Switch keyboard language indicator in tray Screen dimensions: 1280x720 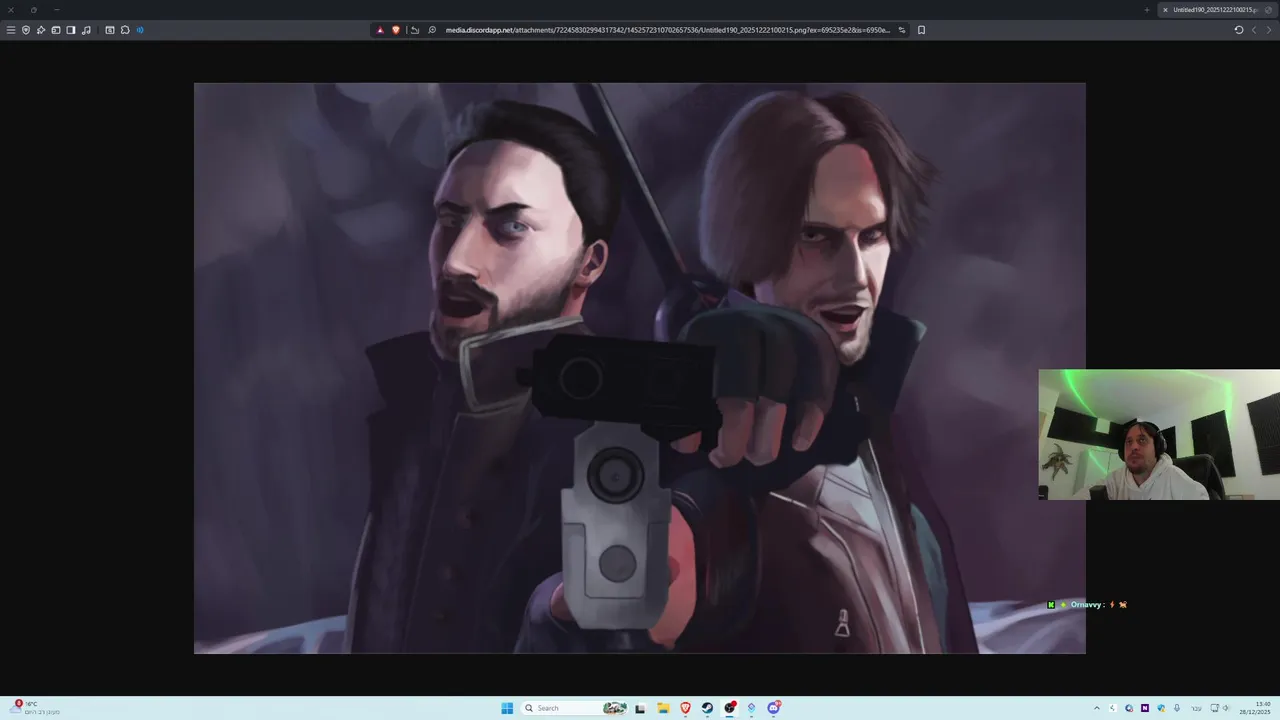[1196, 708]
